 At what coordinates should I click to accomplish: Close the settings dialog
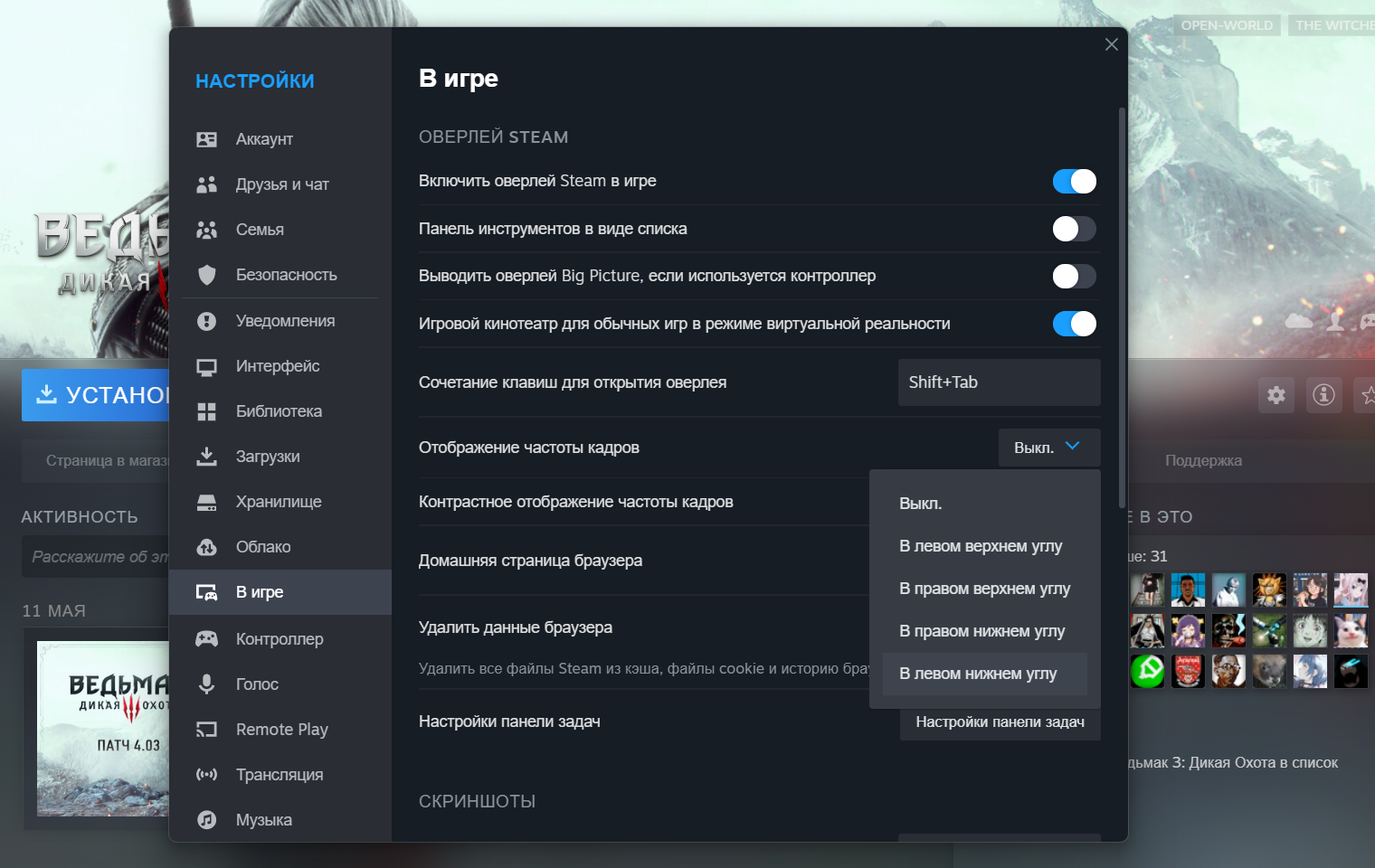point(1112,44)
